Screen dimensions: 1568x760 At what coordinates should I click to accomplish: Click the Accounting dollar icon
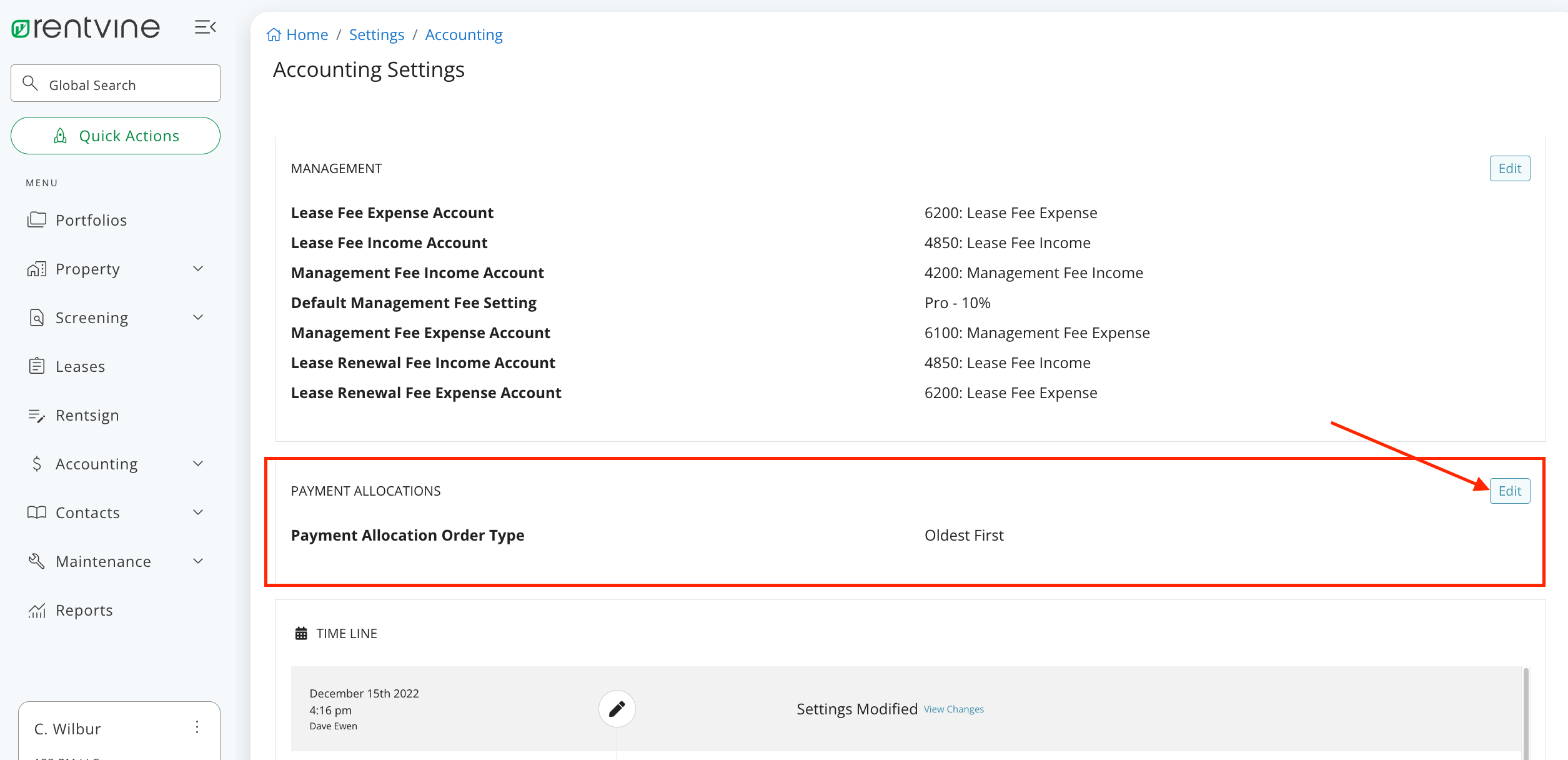coord(37,463)
